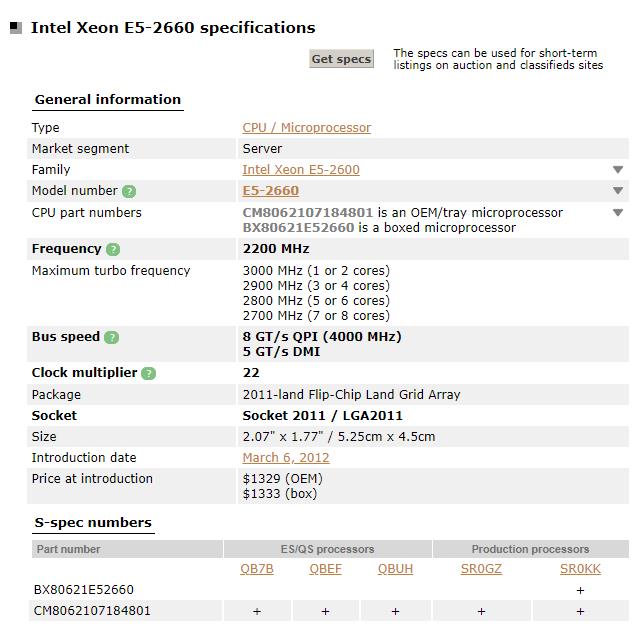Expand the Family row dropdown arrow
The width and height of the screenshot is (643, 627).
coord(618,170)
